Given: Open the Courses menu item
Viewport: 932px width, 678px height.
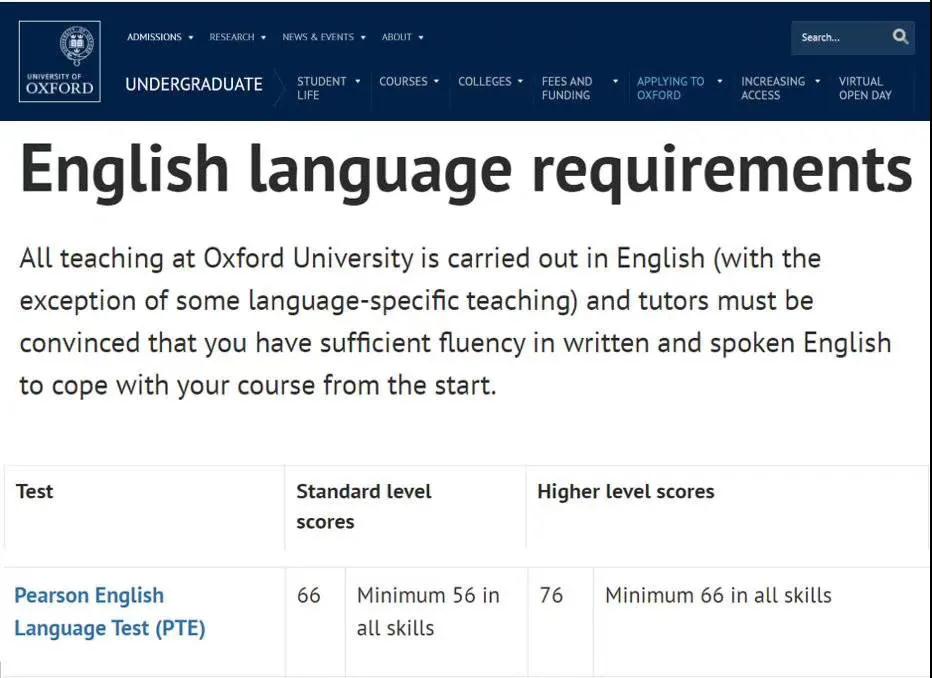Looking at the screenshot, I should tap(403, 81).
